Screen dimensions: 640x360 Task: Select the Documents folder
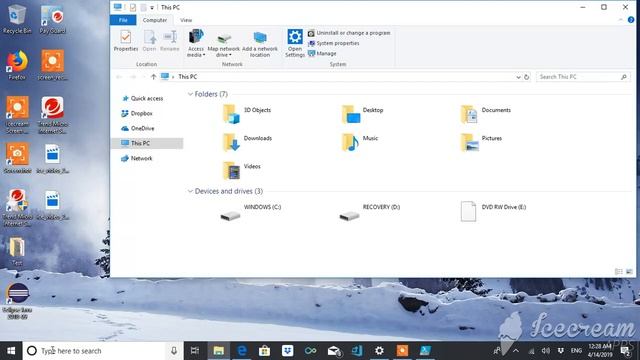[485, 113]
